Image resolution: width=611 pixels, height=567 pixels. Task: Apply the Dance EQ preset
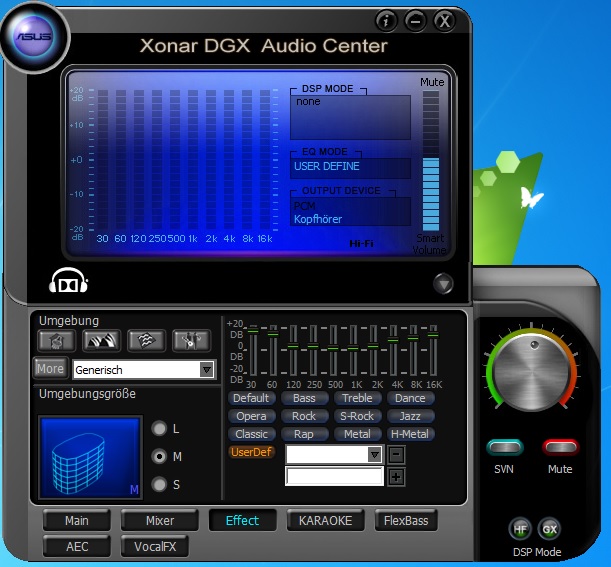click(410, 398)
